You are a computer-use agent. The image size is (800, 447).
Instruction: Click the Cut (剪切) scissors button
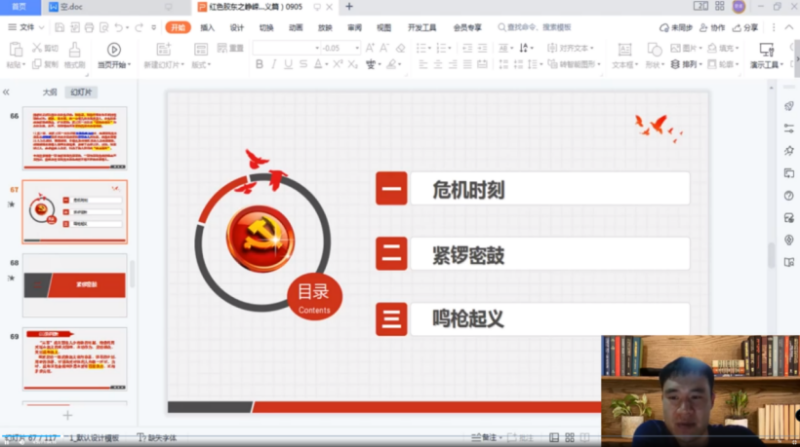point(45,48)
